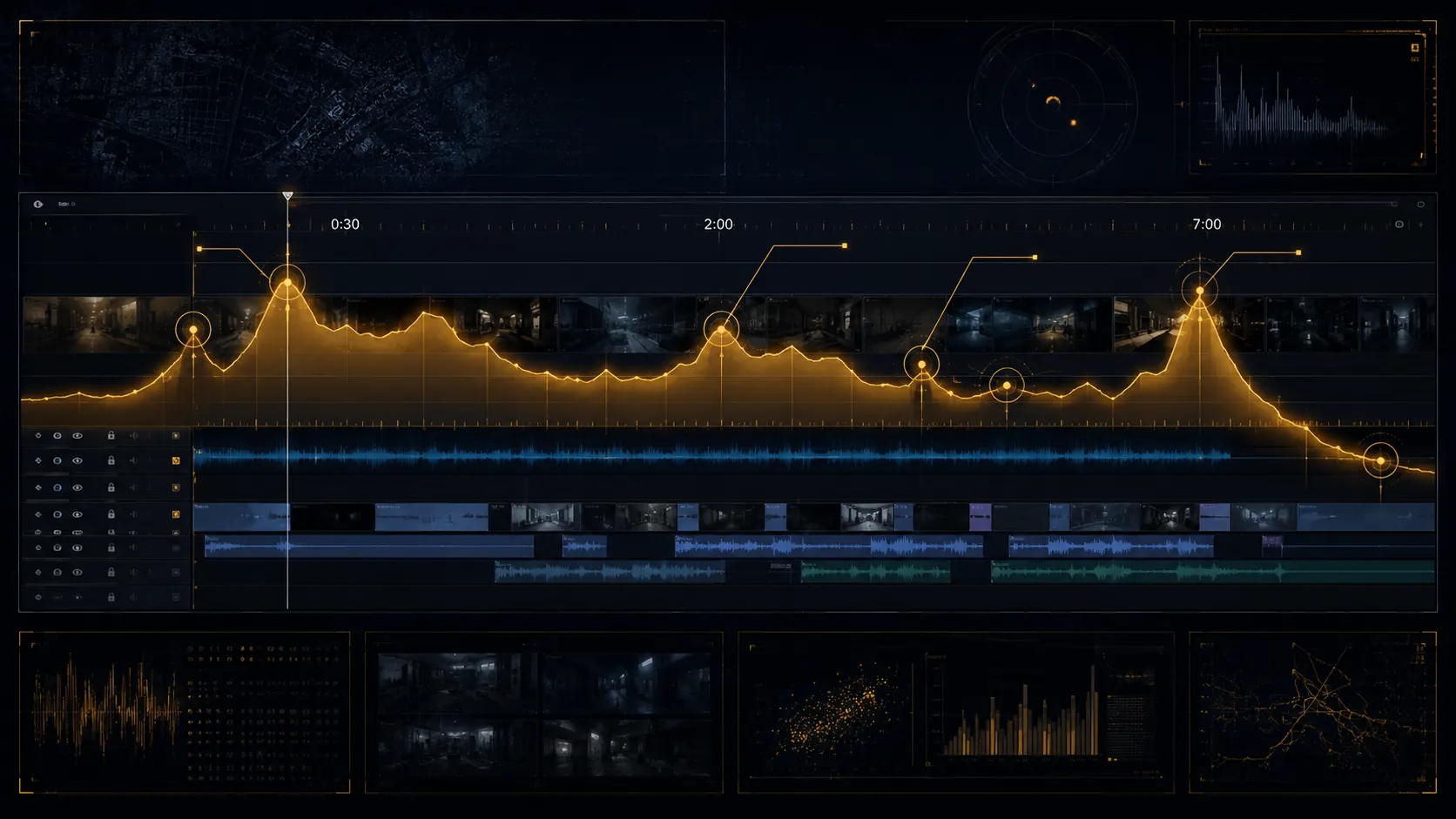Click the annotation handle square above the 2:00 peak
This screenshot has height=819, width=1456.
point(845,245)
